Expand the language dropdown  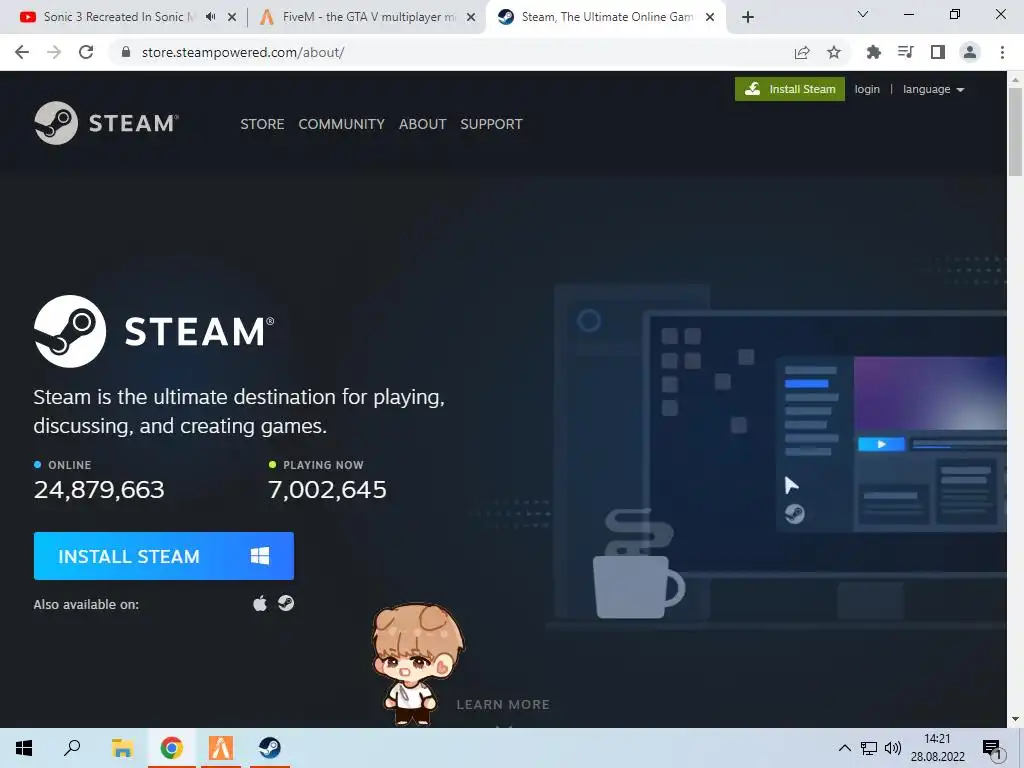point(933,89)
